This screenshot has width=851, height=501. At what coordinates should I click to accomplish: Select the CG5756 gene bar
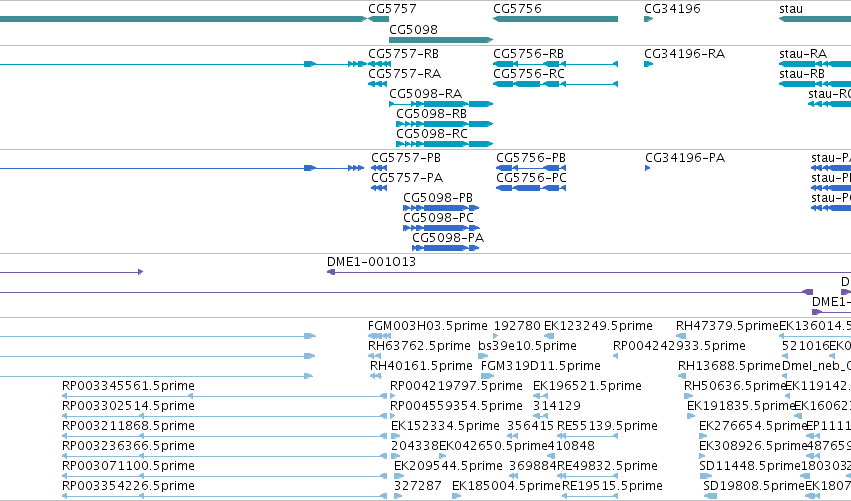[555, 19]
